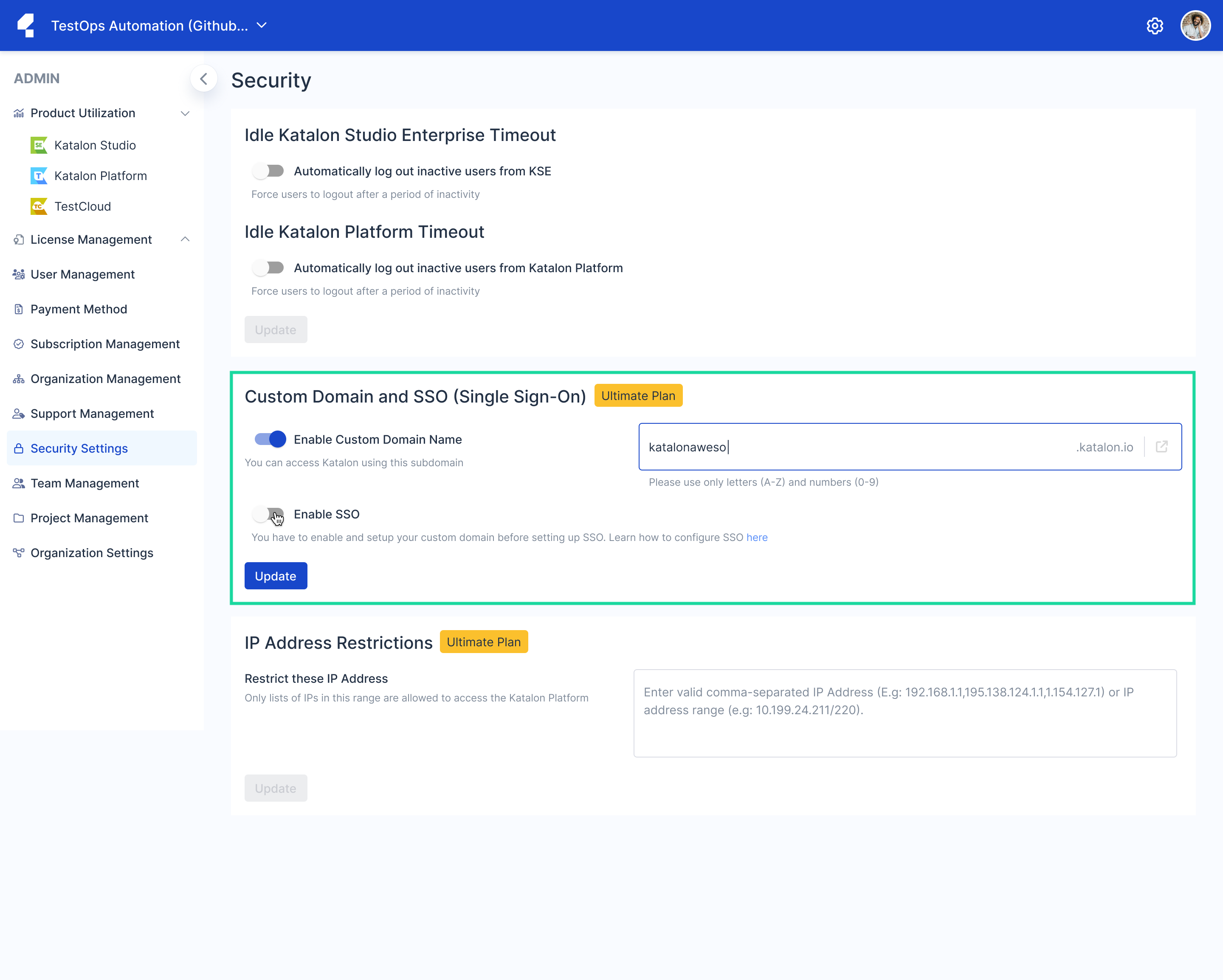This screenshot has height=980, width=1223.
Task: Collapse the Product Utilization section chevron
Action: [185, 113]
